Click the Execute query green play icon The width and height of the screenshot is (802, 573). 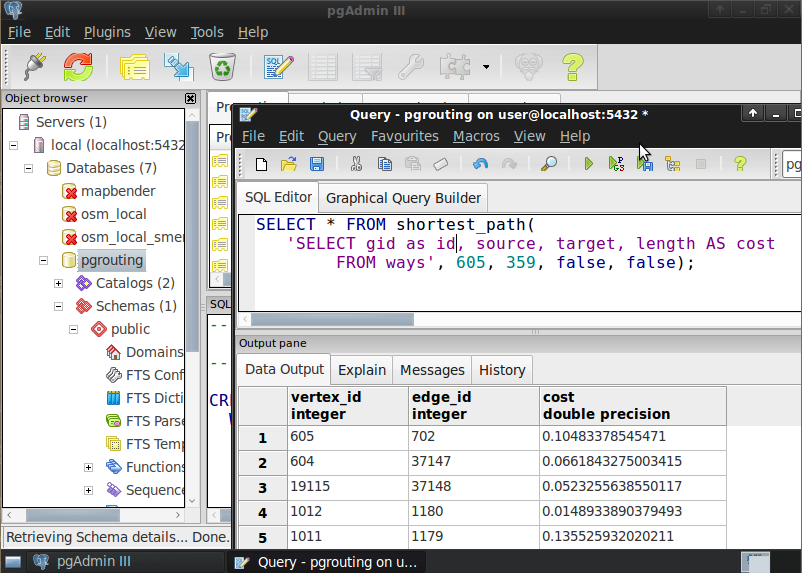click(x=589, y=164)
